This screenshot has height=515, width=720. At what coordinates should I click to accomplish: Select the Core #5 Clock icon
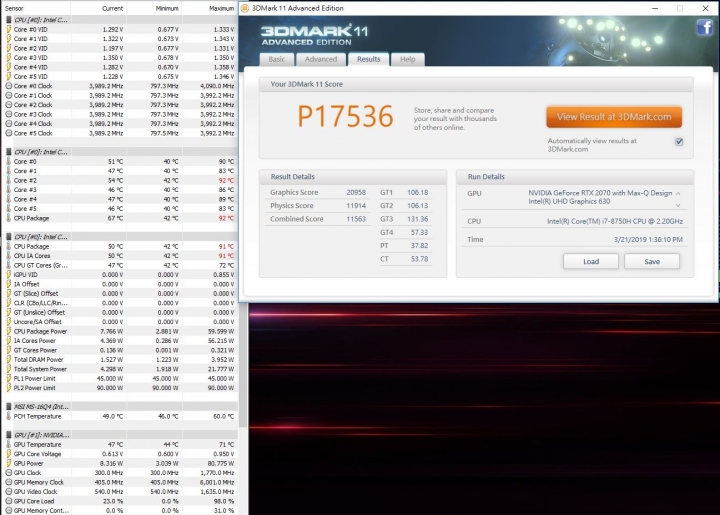[8, 133]
